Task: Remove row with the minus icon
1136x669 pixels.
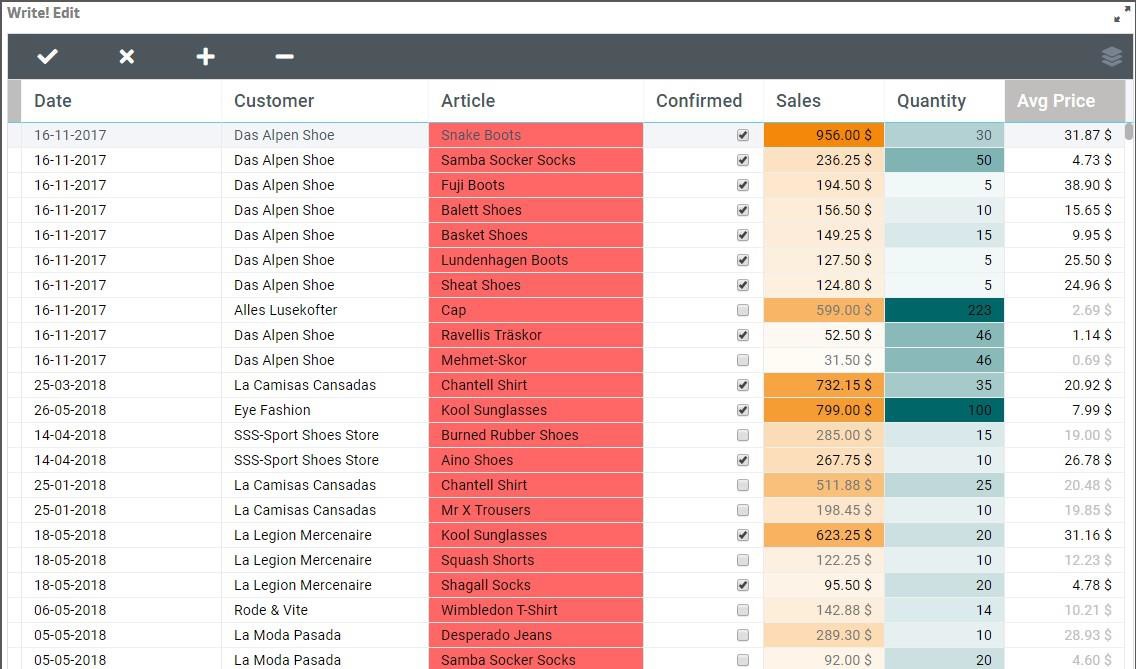Action: tap(285, 57)
